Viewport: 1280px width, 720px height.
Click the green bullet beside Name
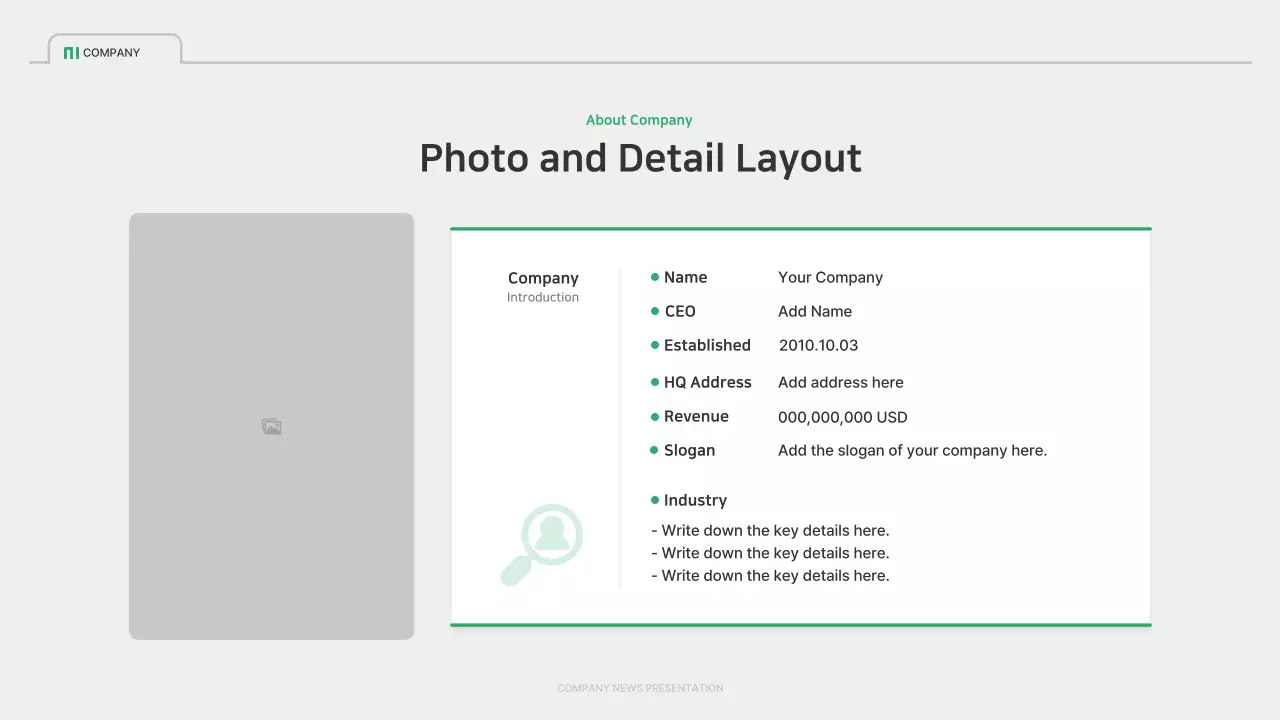tap(653, 277)
